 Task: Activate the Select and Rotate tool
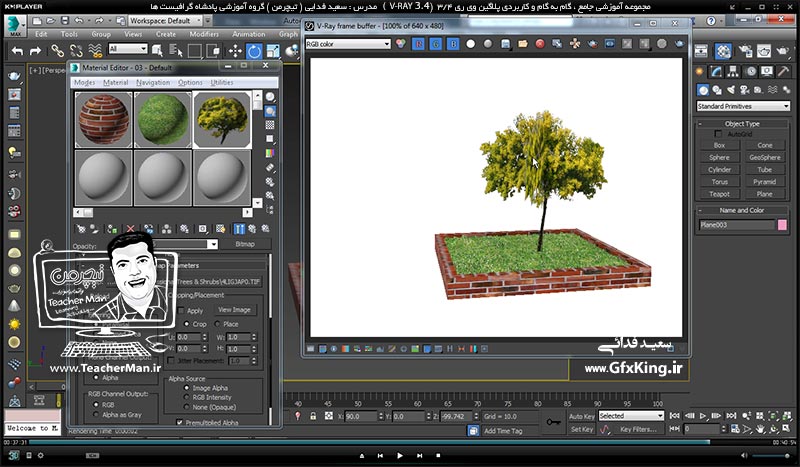pos(254,51)
